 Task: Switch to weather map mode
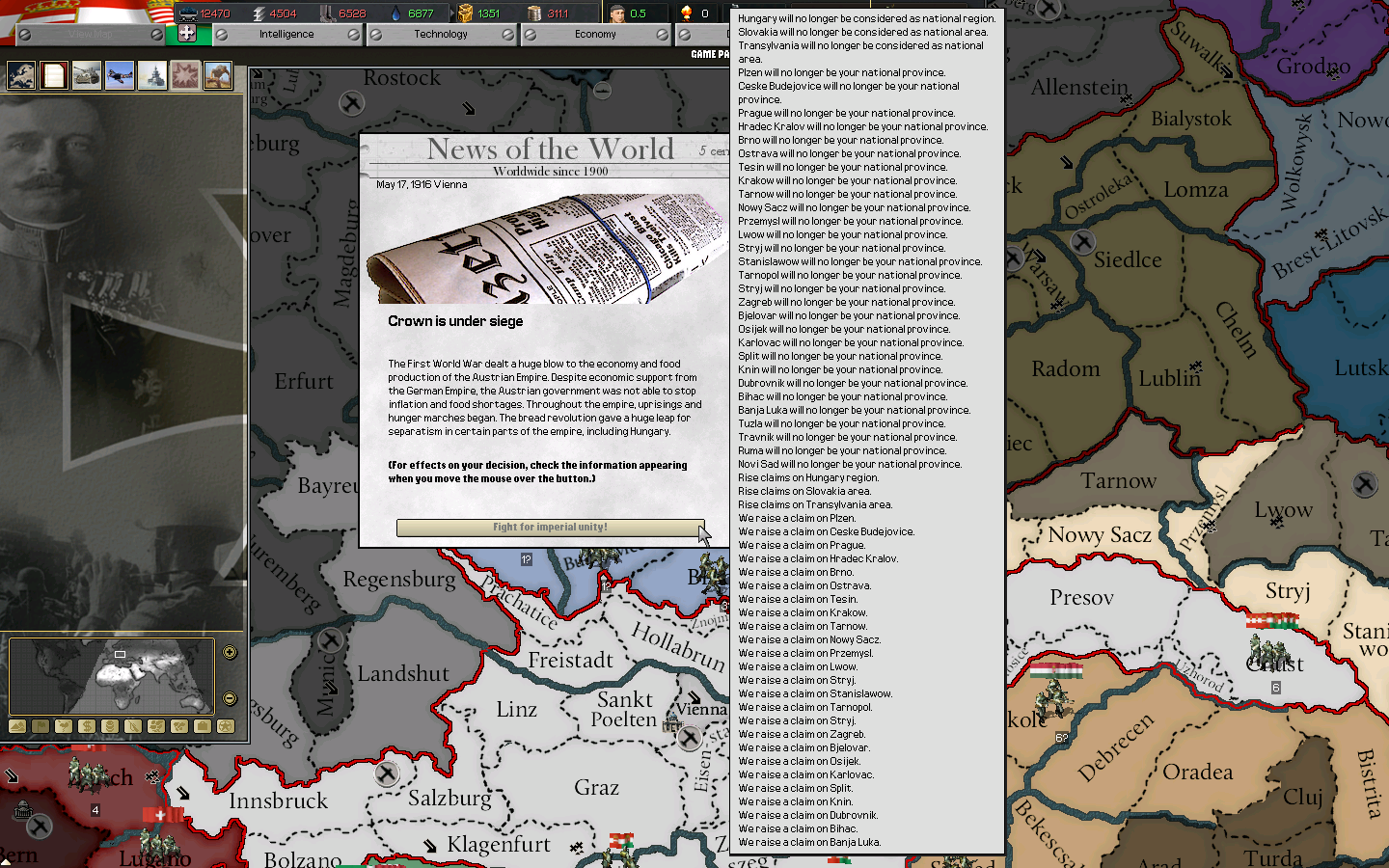pyautogui.click(x=64, y=726)
